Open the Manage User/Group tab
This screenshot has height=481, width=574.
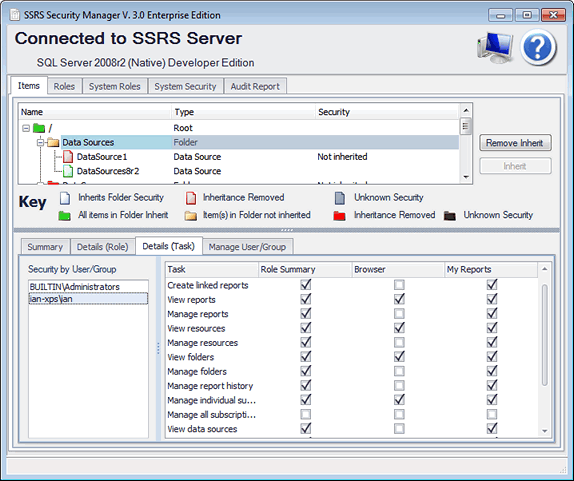247,247
